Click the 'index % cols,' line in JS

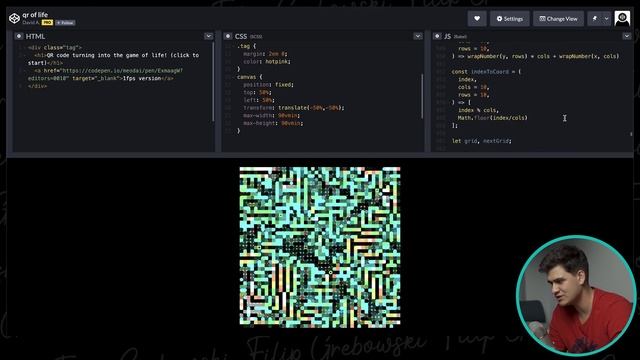[x=478, y=110]
